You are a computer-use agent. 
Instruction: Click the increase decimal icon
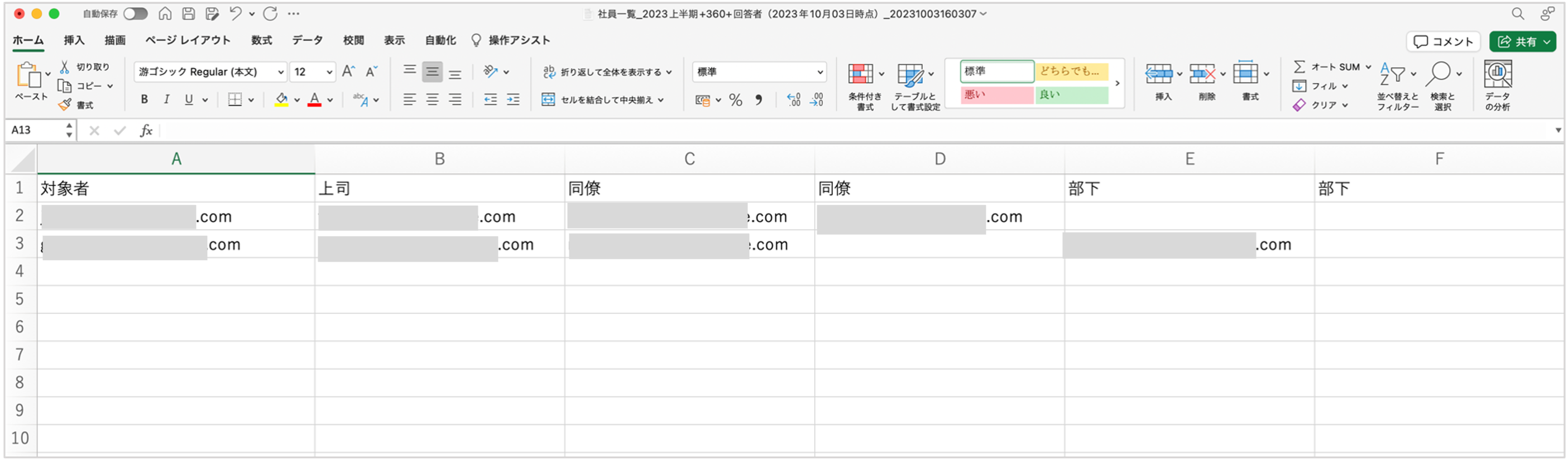(x=793, y=100)
